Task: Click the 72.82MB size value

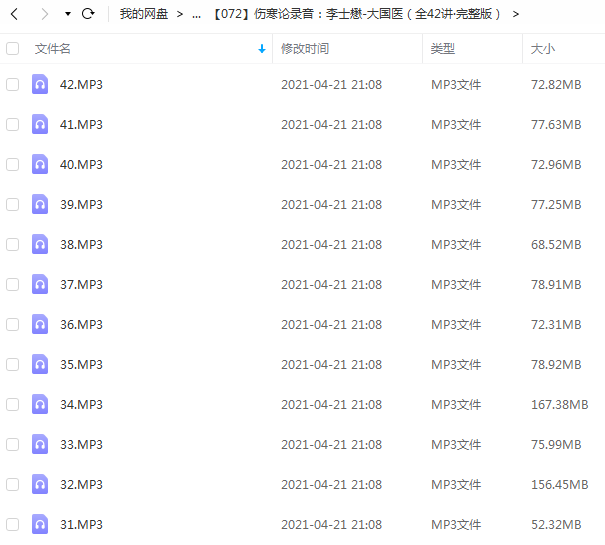Action: click(x=556, y=85)
